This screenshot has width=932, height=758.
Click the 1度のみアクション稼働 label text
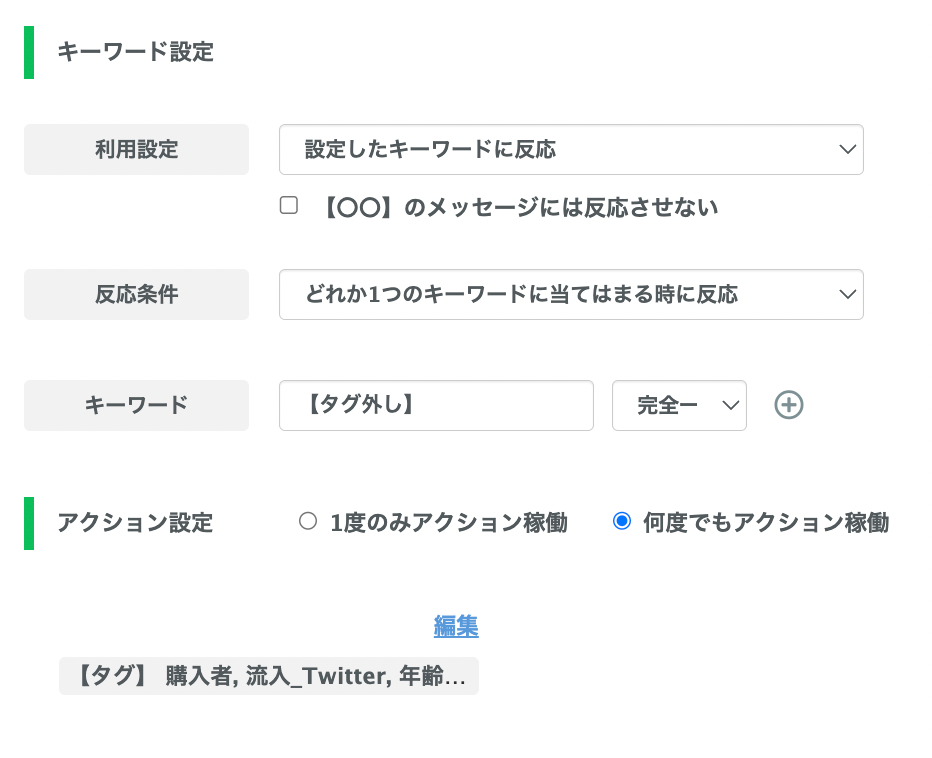[449, 523]
